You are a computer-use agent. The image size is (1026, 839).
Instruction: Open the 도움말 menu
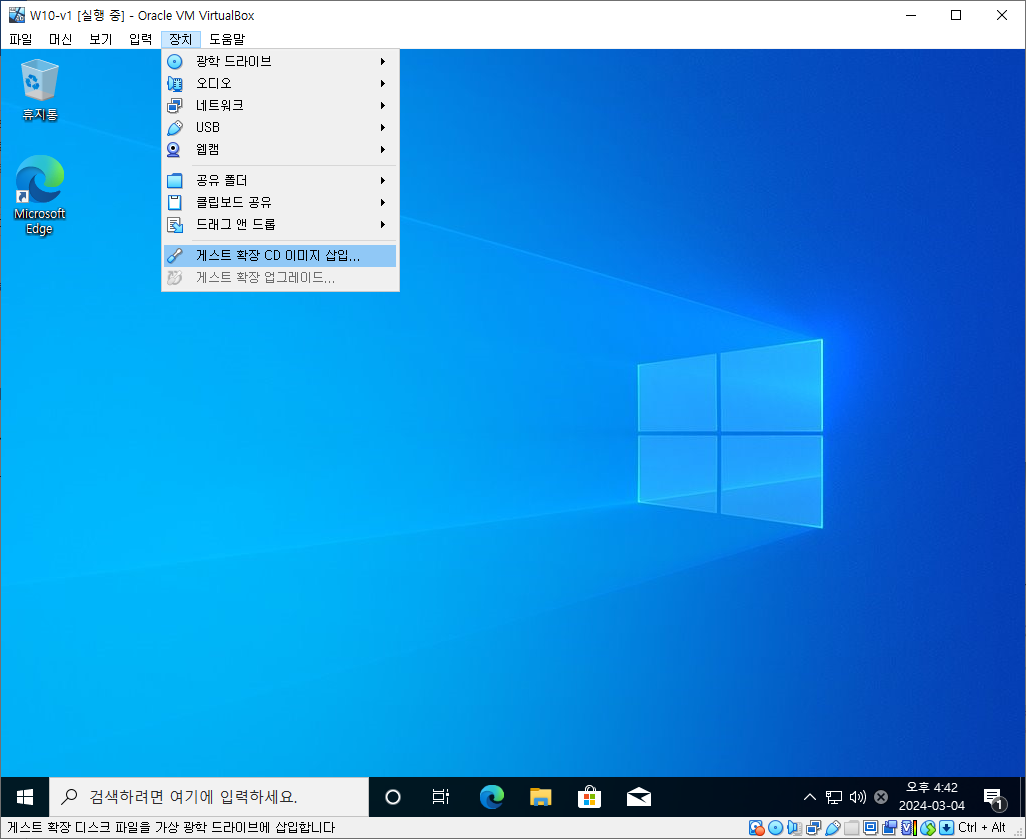pyautogui.click(x=226, y=39)
